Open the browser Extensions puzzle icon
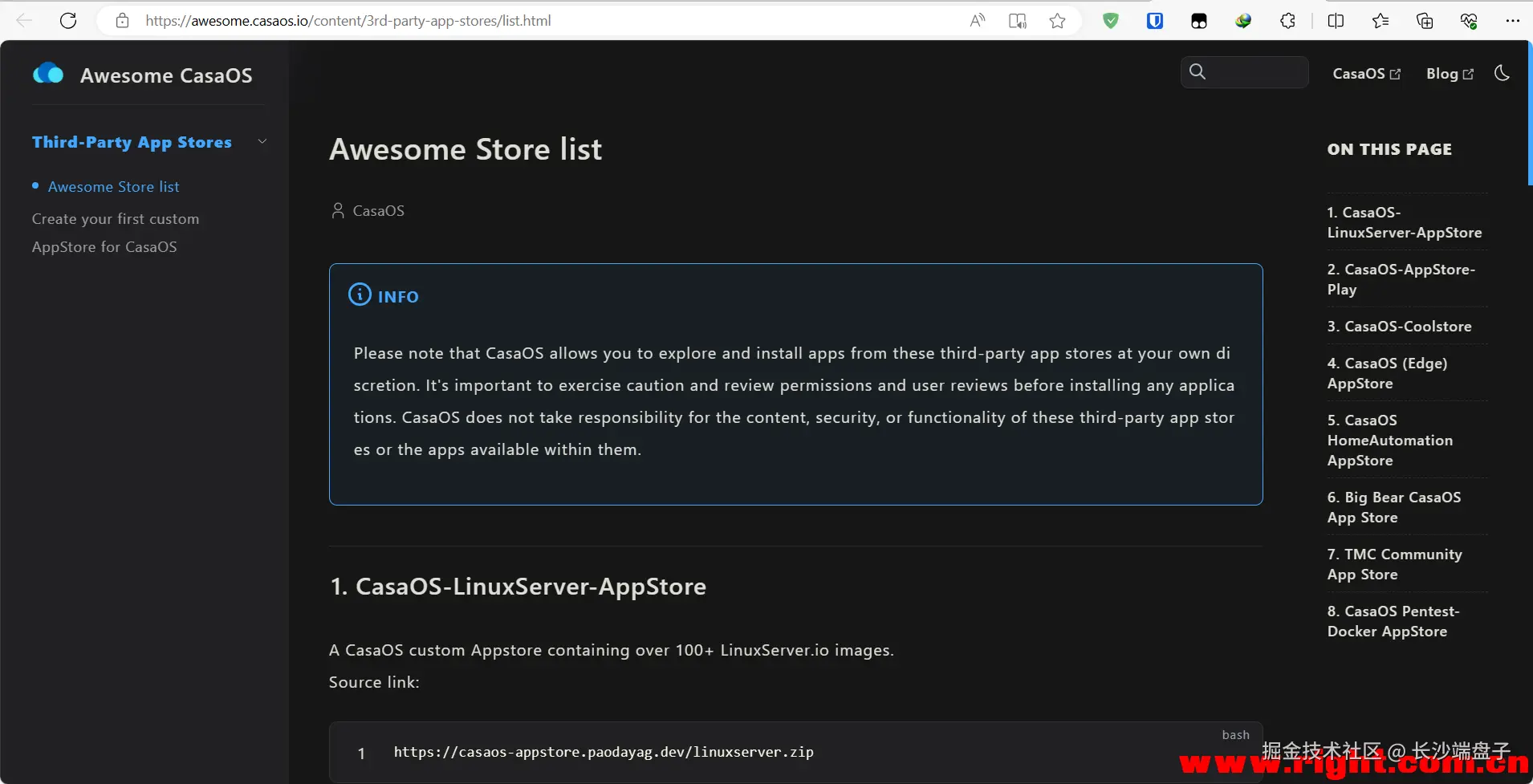1533x784 pixels. point(1287,21)
